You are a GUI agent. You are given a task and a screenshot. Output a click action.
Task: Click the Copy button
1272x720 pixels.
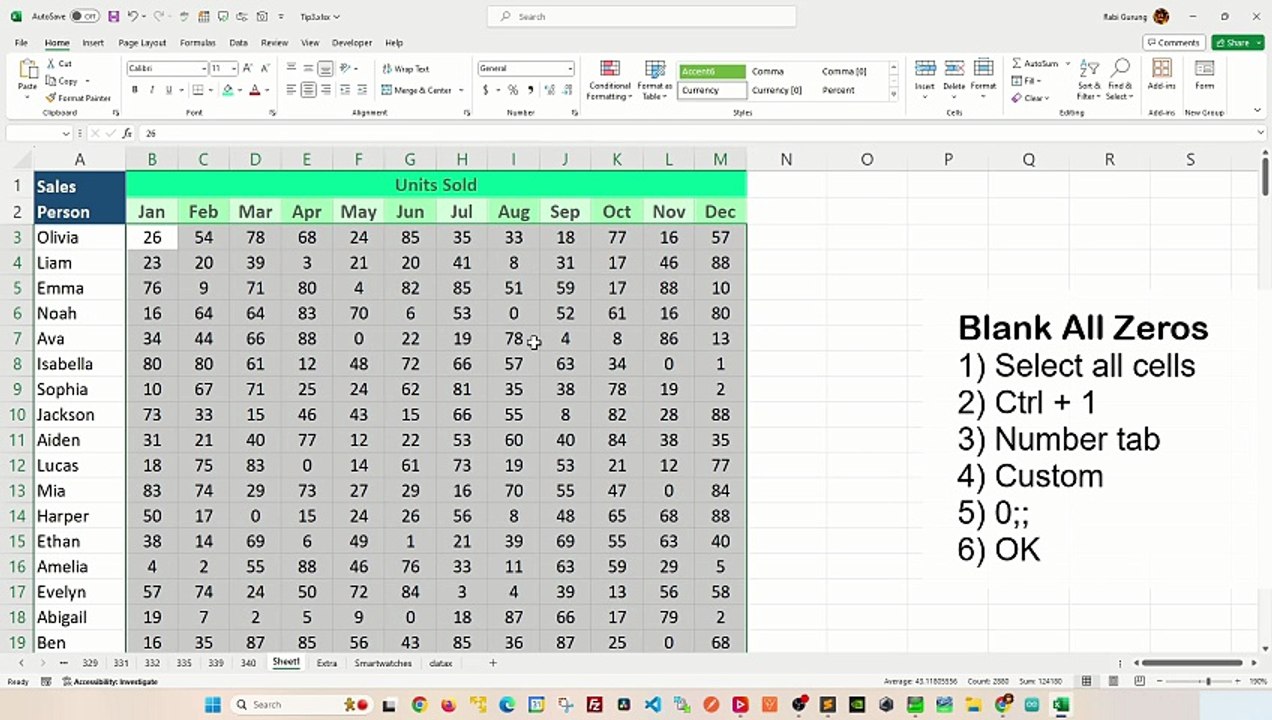point(64,81)
